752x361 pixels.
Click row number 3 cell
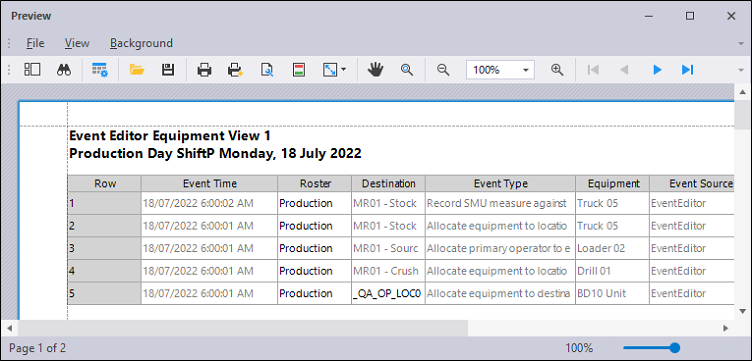[x=105, y=248]
